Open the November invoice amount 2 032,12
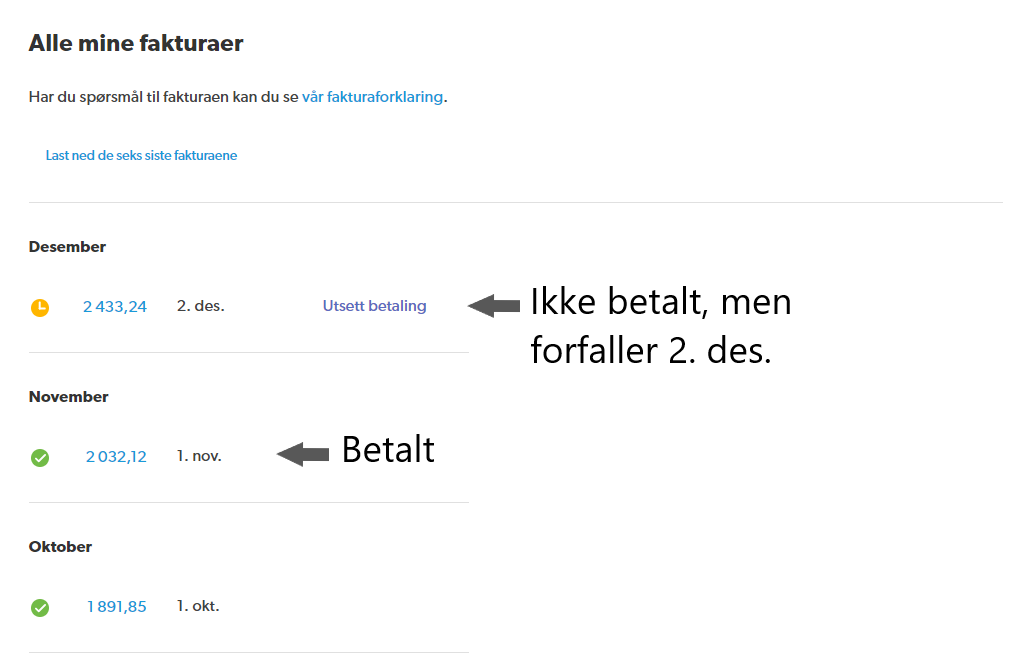This screenshot has height=668, width=1035. (116, 457)
